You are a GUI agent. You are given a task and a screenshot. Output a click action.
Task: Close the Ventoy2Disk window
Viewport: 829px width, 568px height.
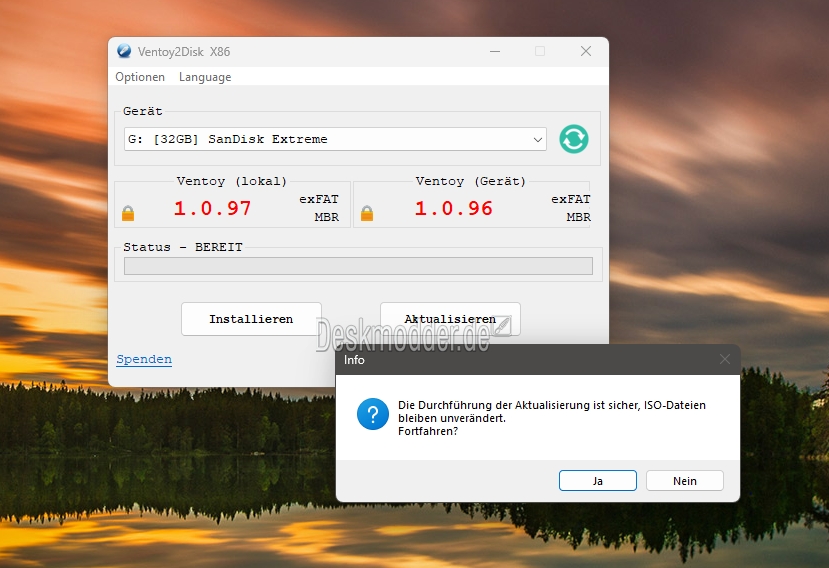[586, 51]
